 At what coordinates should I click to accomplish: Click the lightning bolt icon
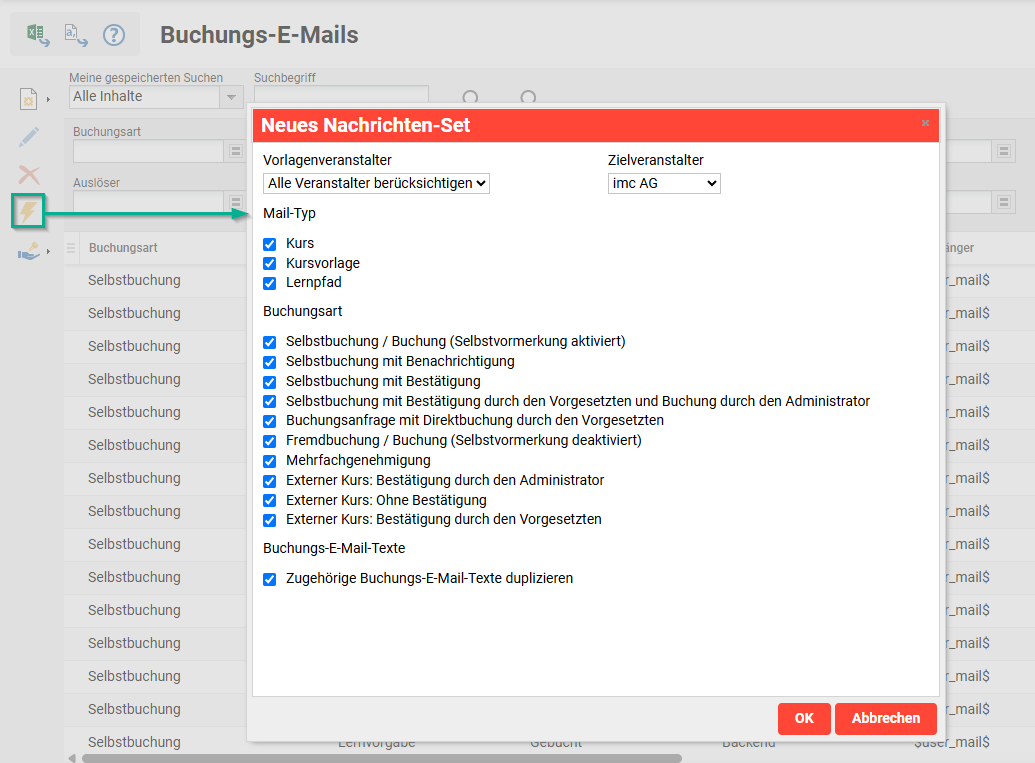(x=29, y=212)
